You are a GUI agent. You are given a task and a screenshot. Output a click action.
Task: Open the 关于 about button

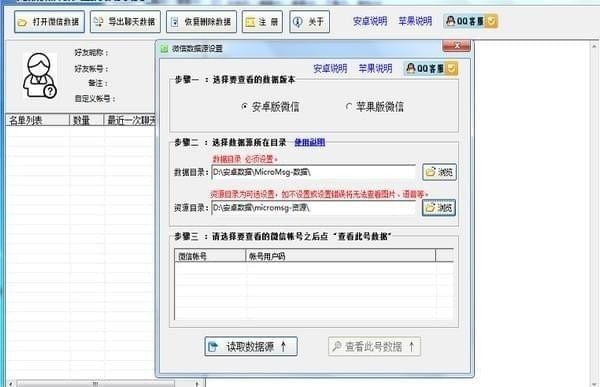point(310,21)
